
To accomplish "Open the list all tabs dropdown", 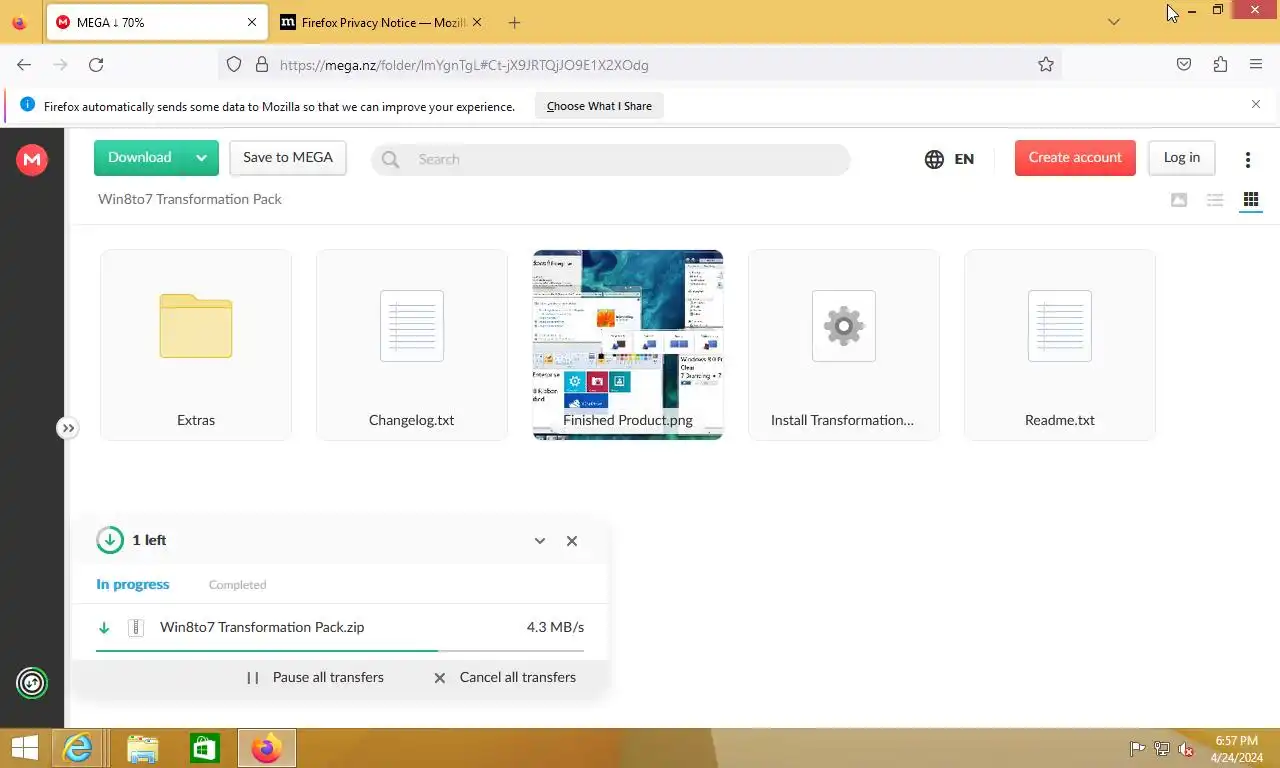I will pyautogui.click(x=1114, y=22).
